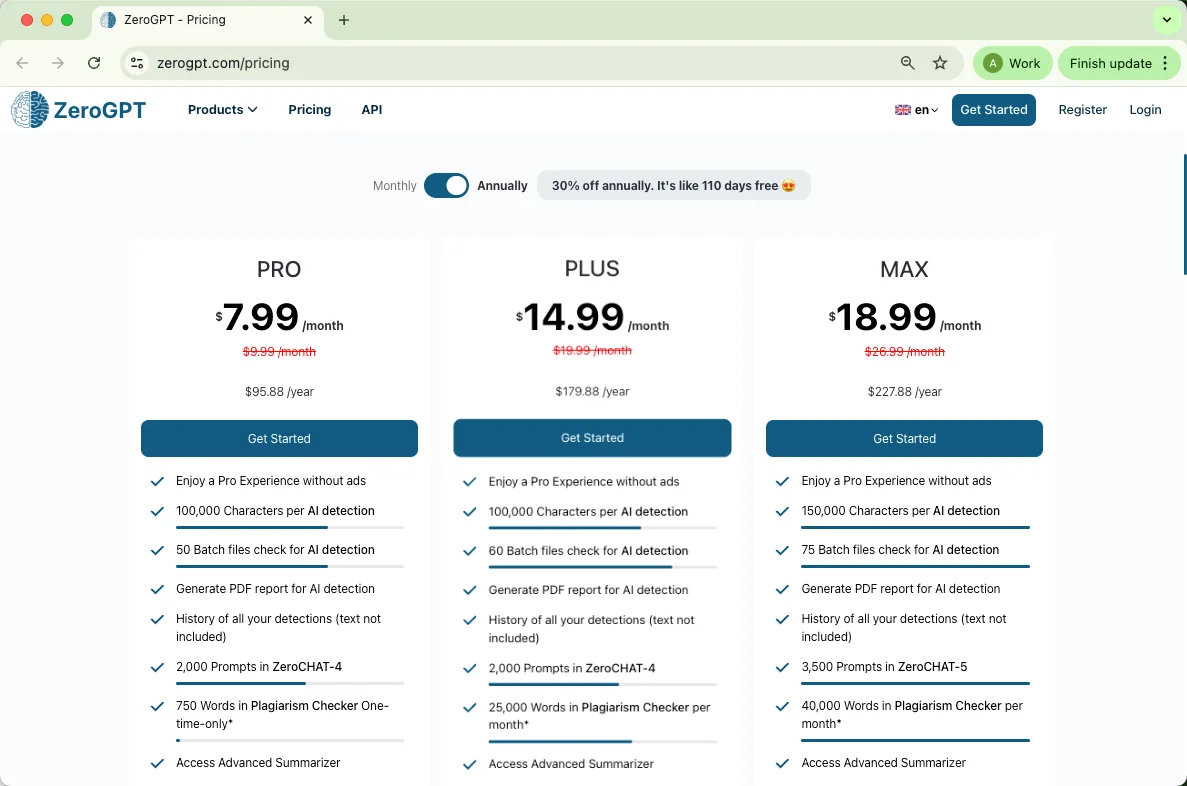Image resolution: width=1187 pixels, height=786 pixels.
Task: Click checkmark beside PLUS Access Advanced Summarizer
Action: (469, 764)
